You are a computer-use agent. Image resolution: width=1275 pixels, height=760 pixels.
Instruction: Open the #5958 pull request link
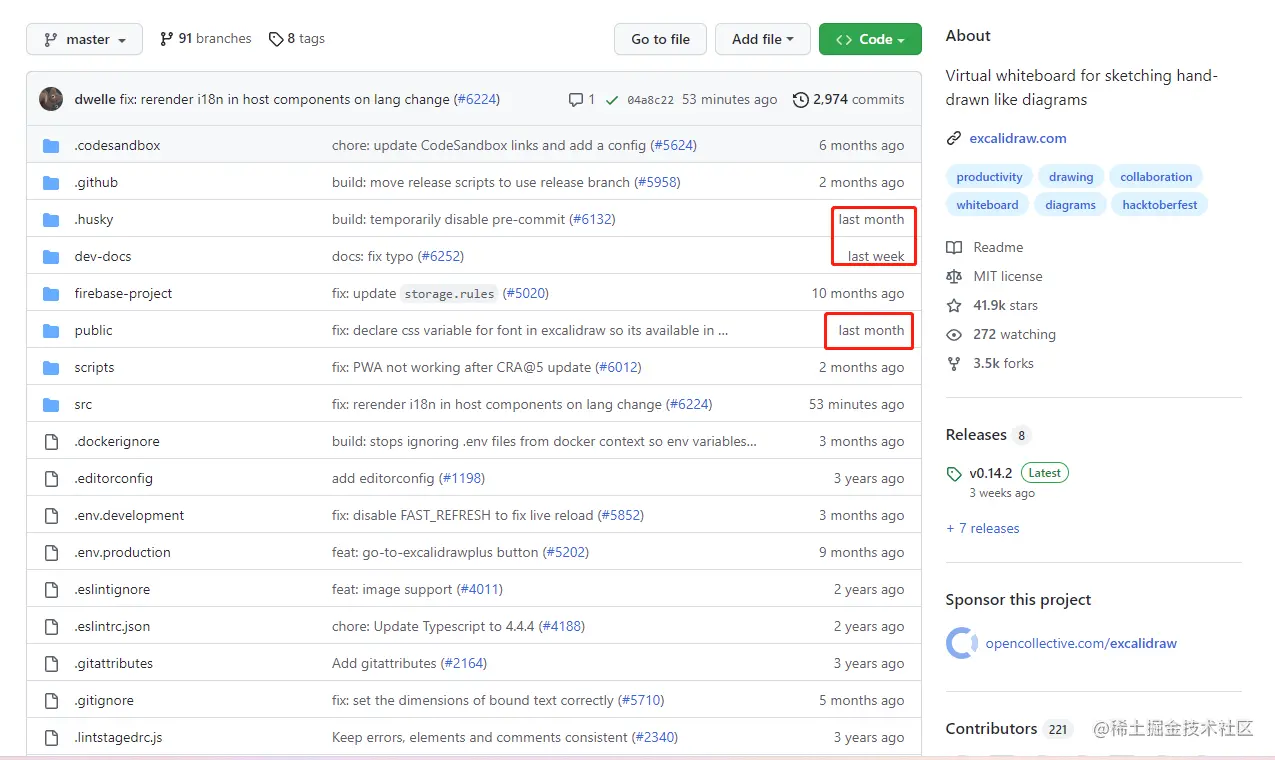tap(657, 182)
